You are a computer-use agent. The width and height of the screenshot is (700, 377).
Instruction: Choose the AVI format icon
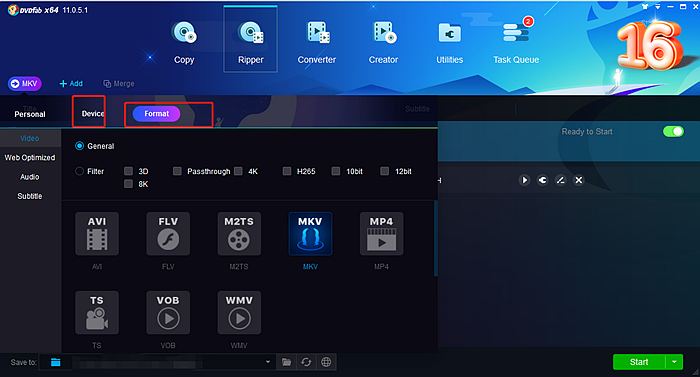[97, 234]
